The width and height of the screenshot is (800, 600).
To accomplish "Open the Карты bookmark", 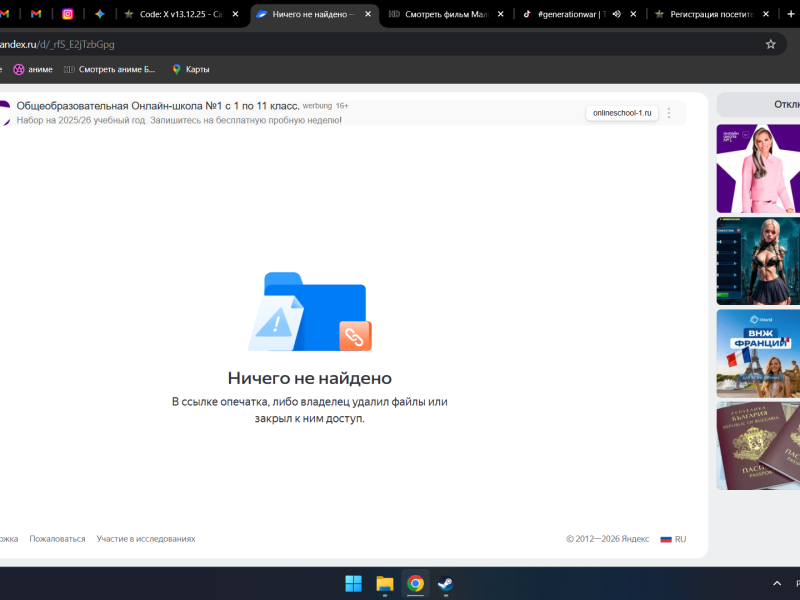I will click(x=190, y=69).
